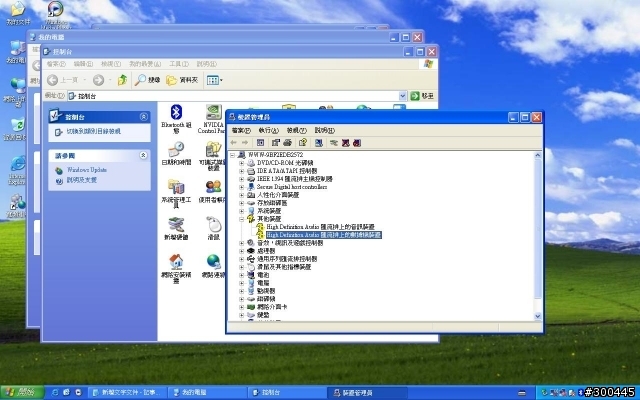Open the address bar dropdown in 控制台
640x400 pixels.
coord(402,96)
